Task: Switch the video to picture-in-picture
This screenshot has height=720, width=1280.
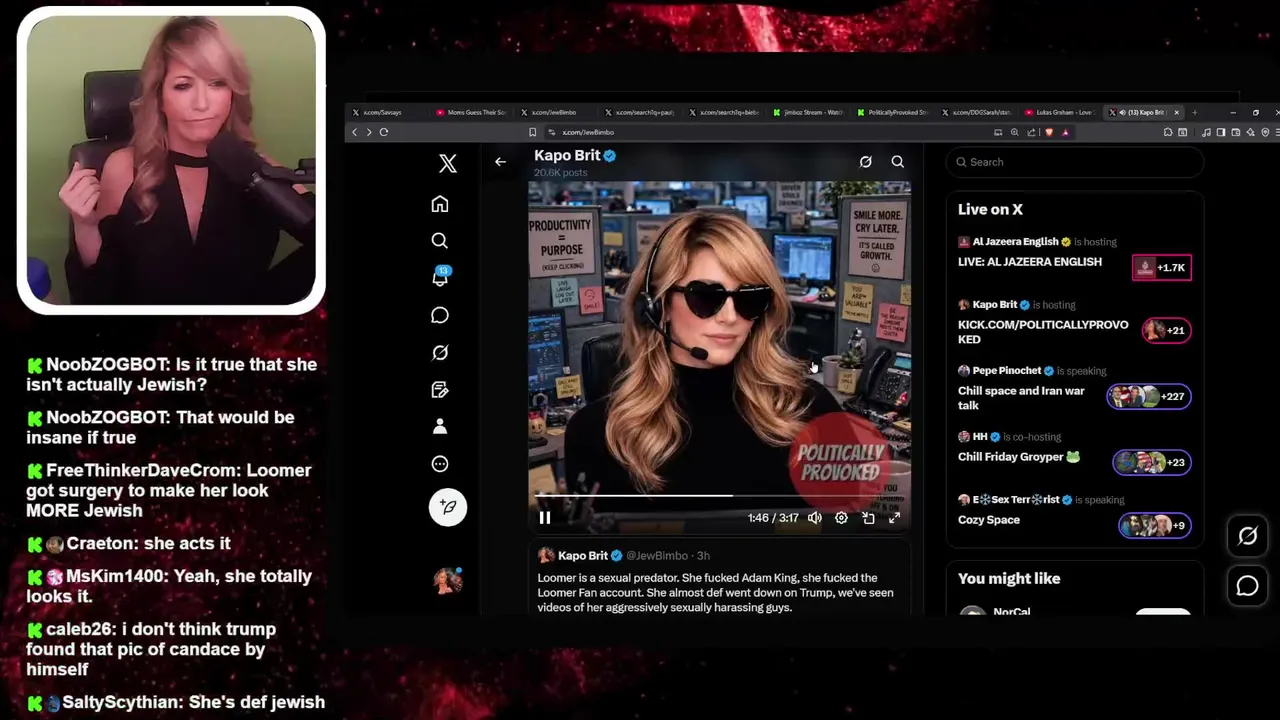Action: click(x=868, y=517)
